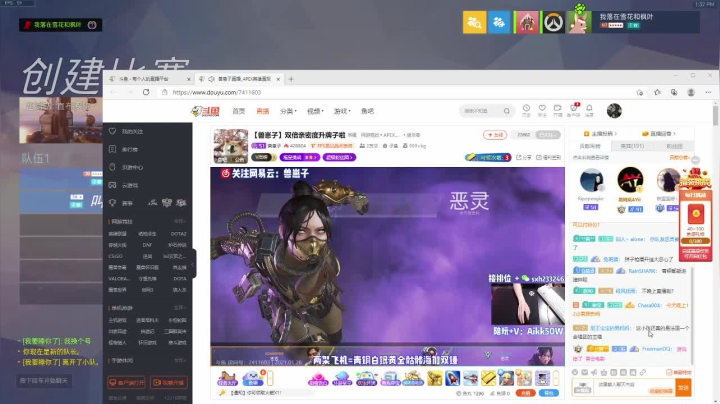The width and height of the screenshot is (720, 404).
Task: Collapse the dark sidebar with its edge handle
Action: point(193,264)
